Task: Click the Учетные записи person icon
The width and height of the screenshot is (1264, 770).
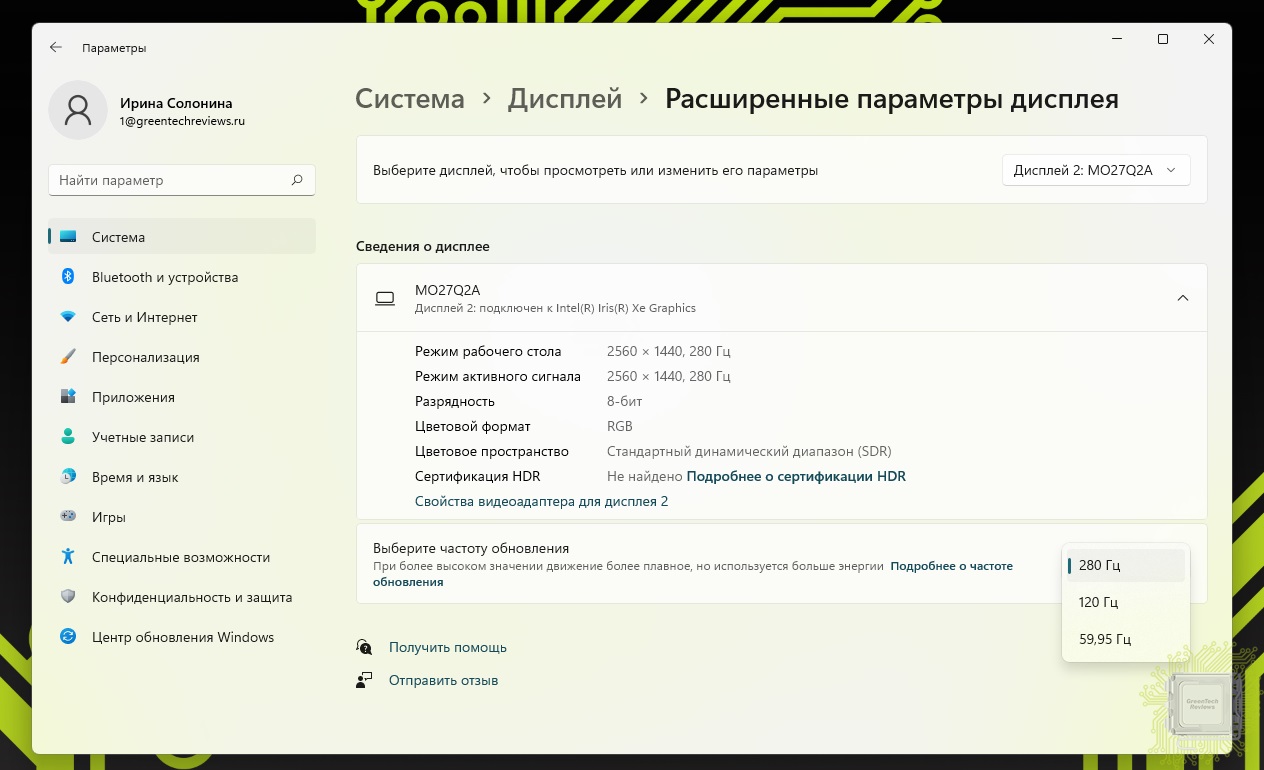Action: tap(68, 437)
